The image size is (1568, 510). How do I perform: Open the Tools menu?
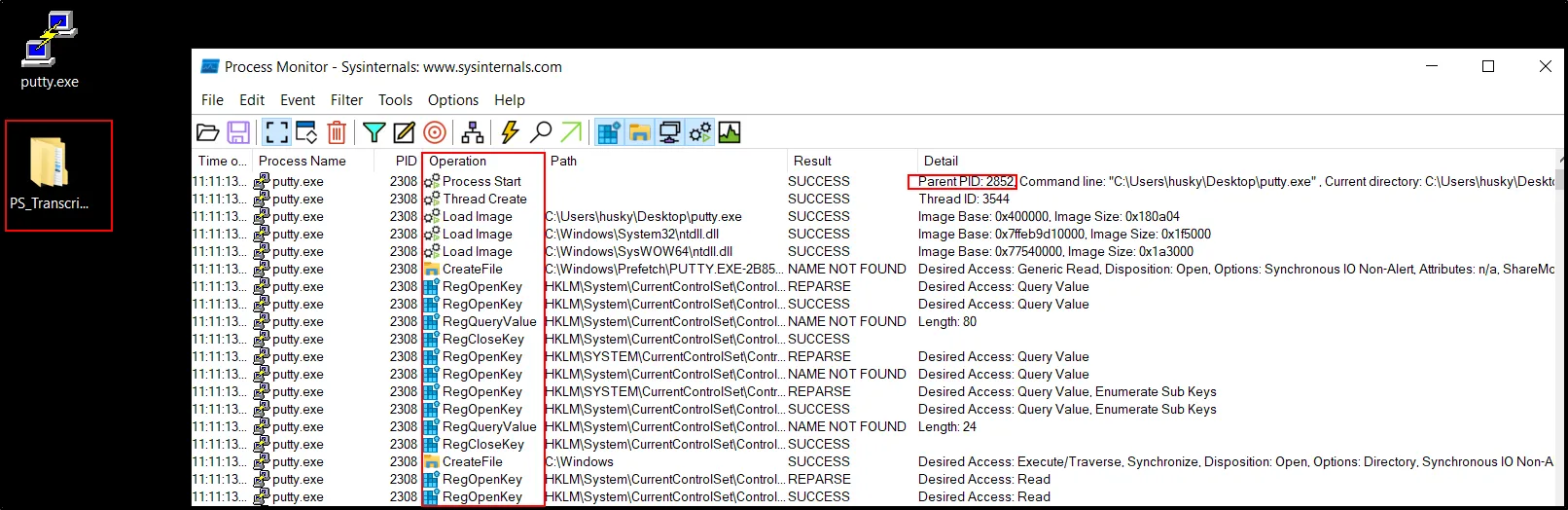(x=395, y=100)
